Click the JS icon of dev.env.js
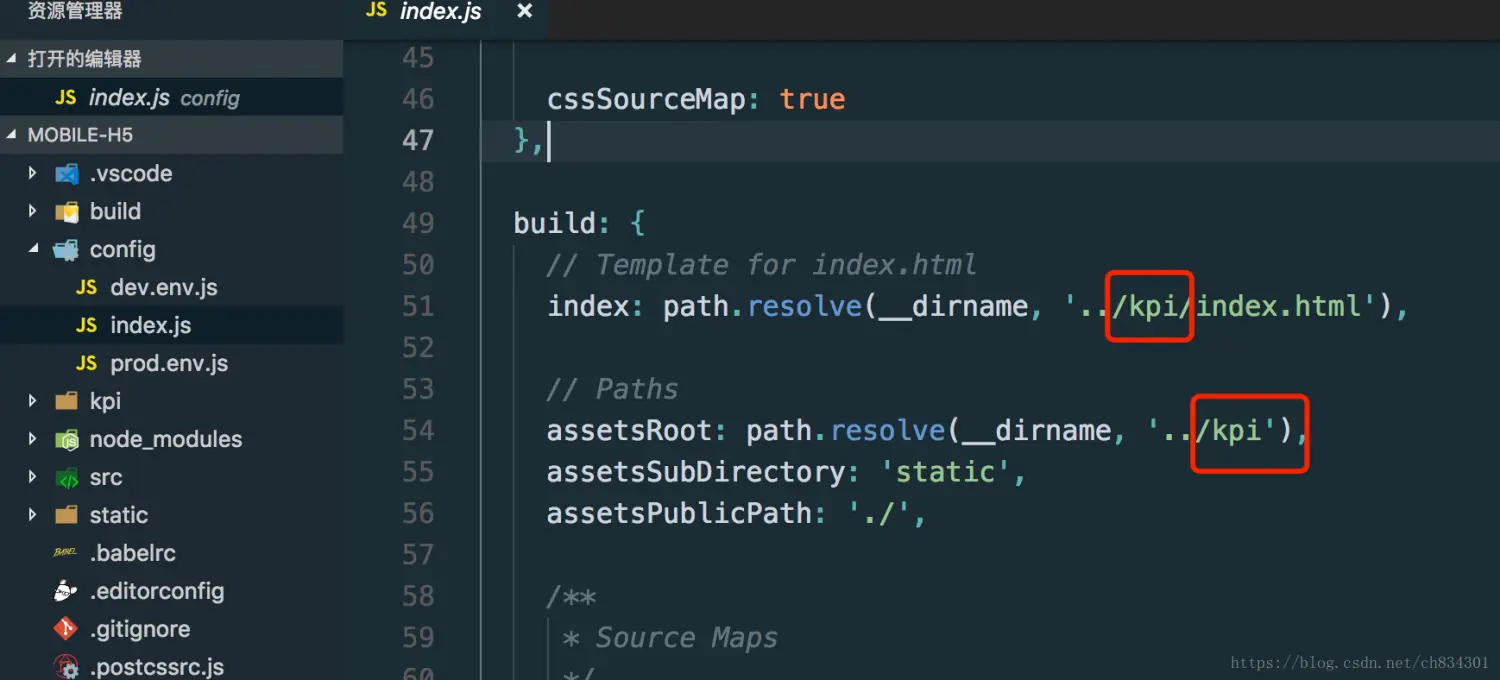This screenshot has height=680, width=1500. (87, 288)
